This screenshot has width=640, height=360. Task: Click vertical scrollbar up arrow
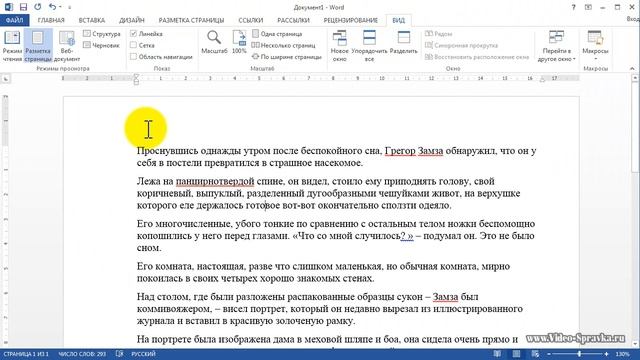coord(636,78)
